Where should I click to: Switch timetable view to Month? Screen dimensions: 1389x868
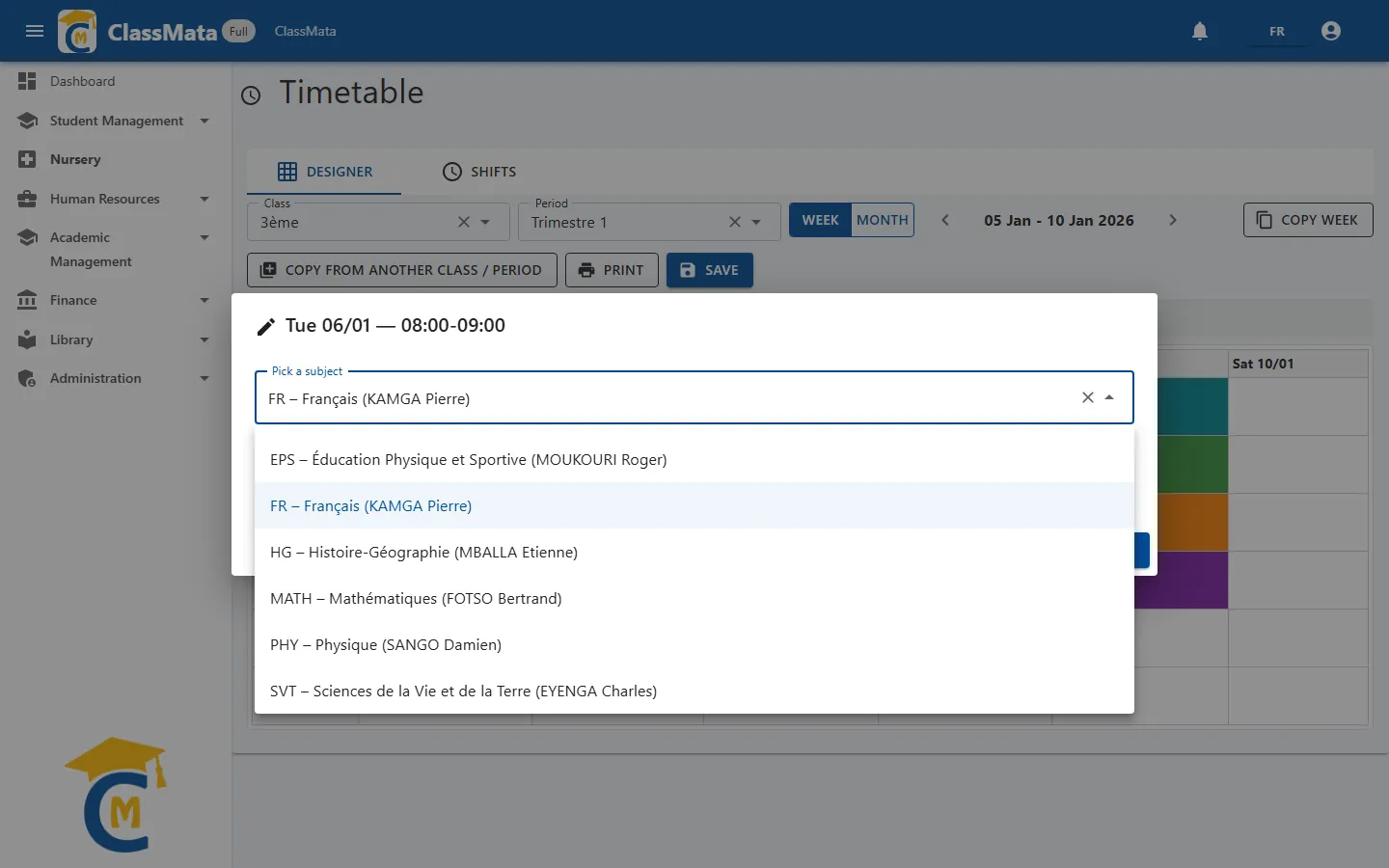point(883,220)
